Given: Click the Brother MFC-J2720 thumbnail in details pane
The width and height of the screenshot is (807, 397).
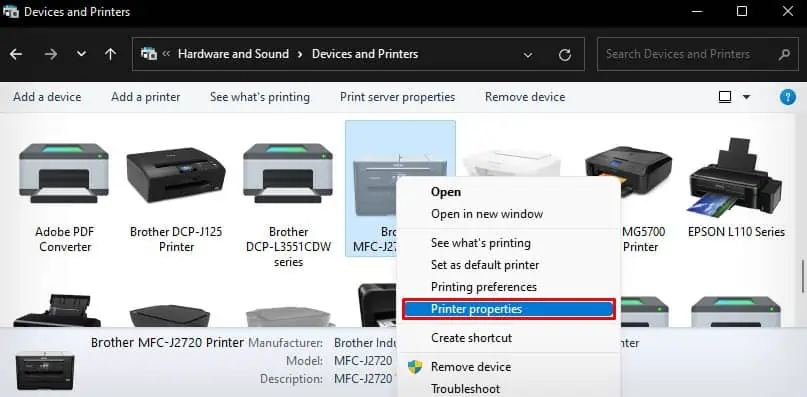Looking at the screenshot, I should point(45,369).
